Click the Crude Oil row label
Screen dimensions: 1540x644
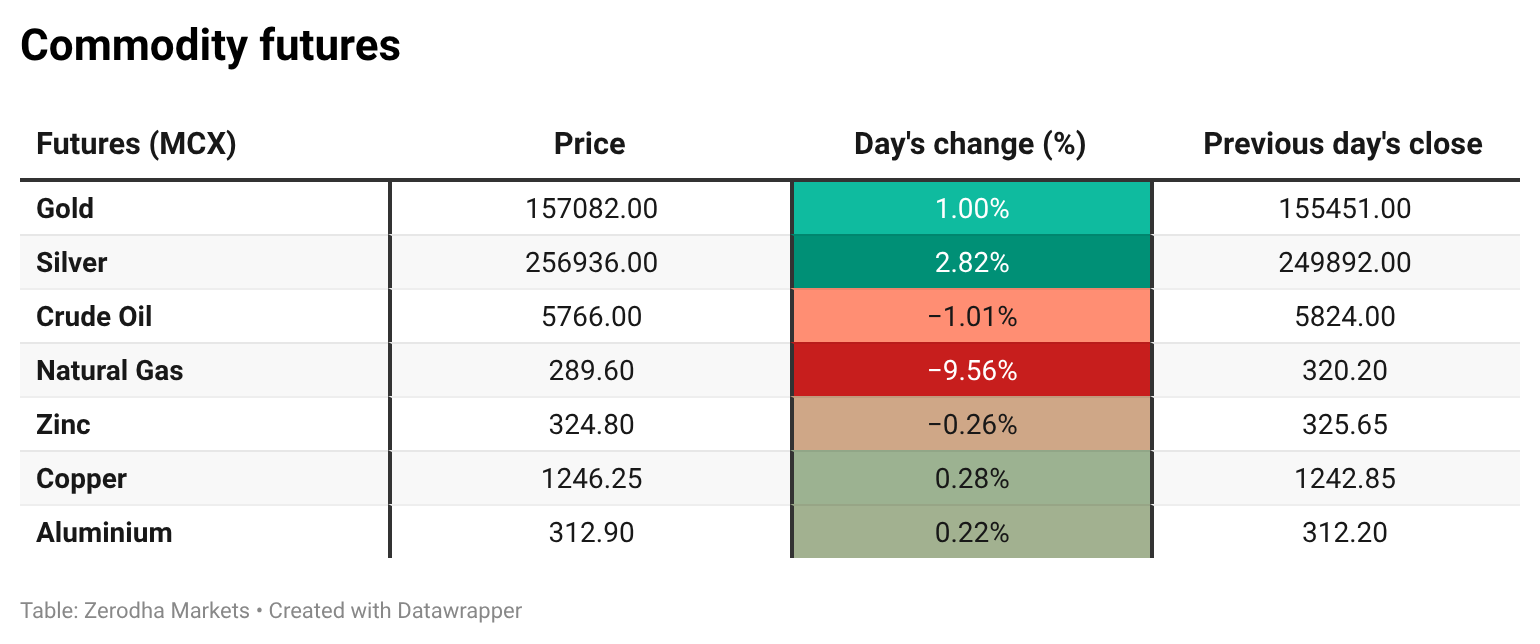pos(94,317)
